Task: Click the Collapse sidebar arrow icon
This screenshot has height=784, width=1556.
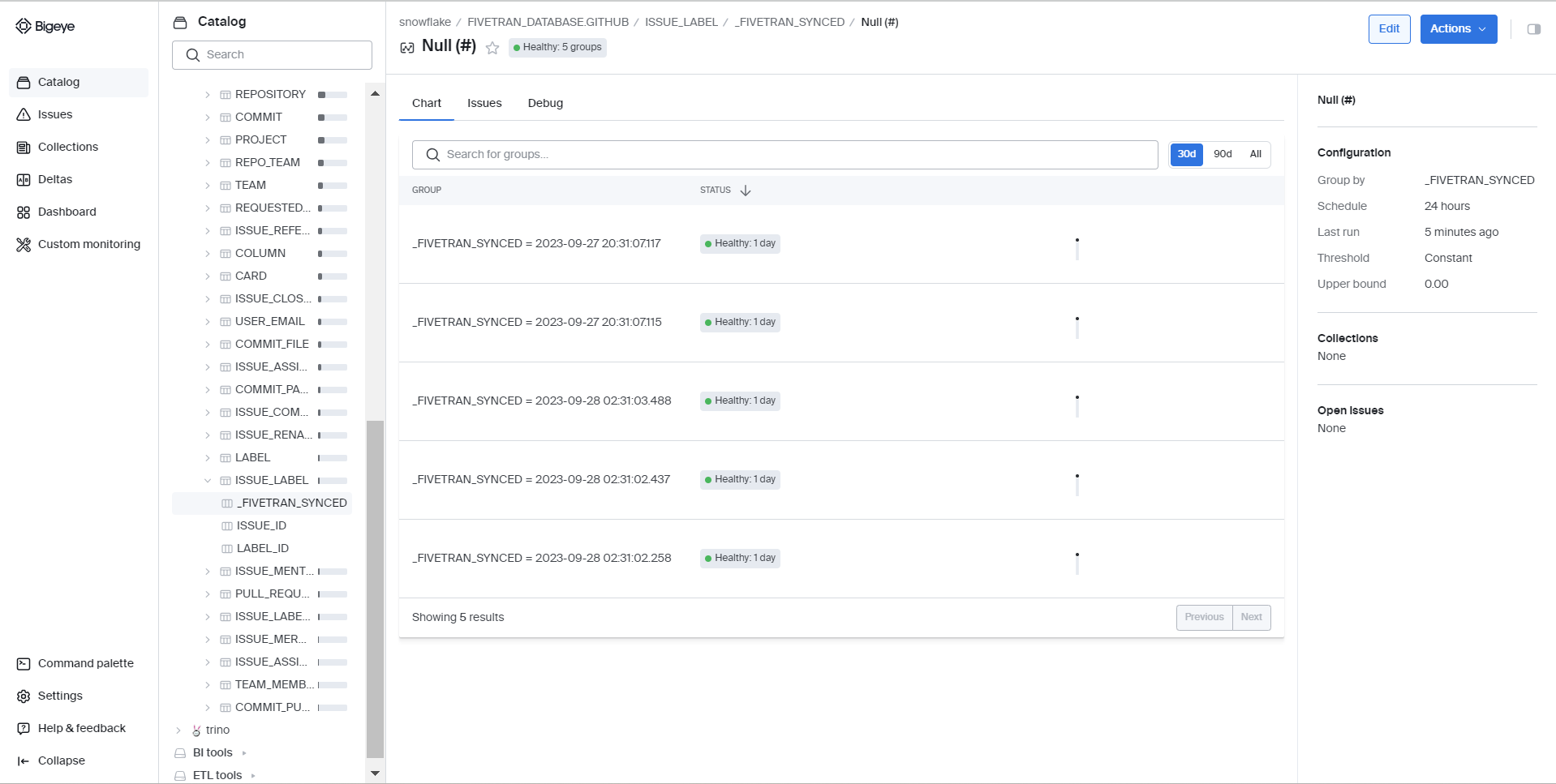Action: 24,760
